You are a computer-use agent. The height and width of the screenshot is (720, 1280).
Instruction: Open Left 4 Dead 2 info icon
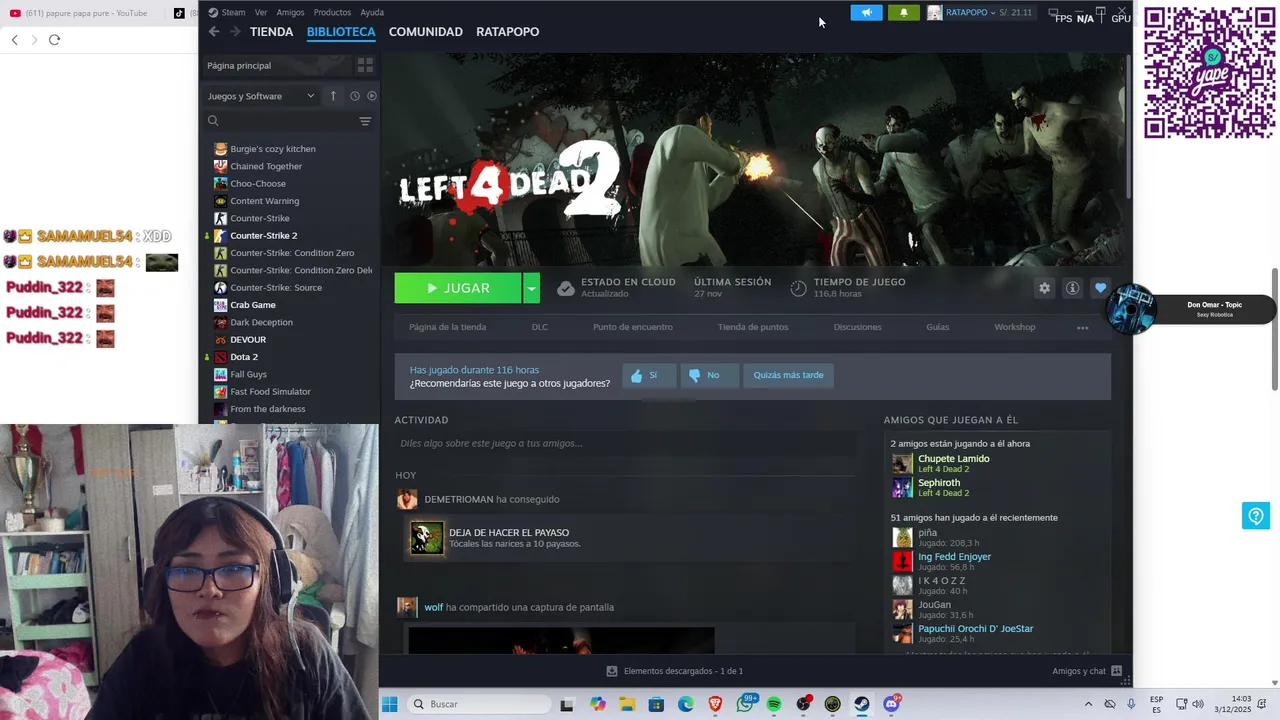click(1072, 288)
